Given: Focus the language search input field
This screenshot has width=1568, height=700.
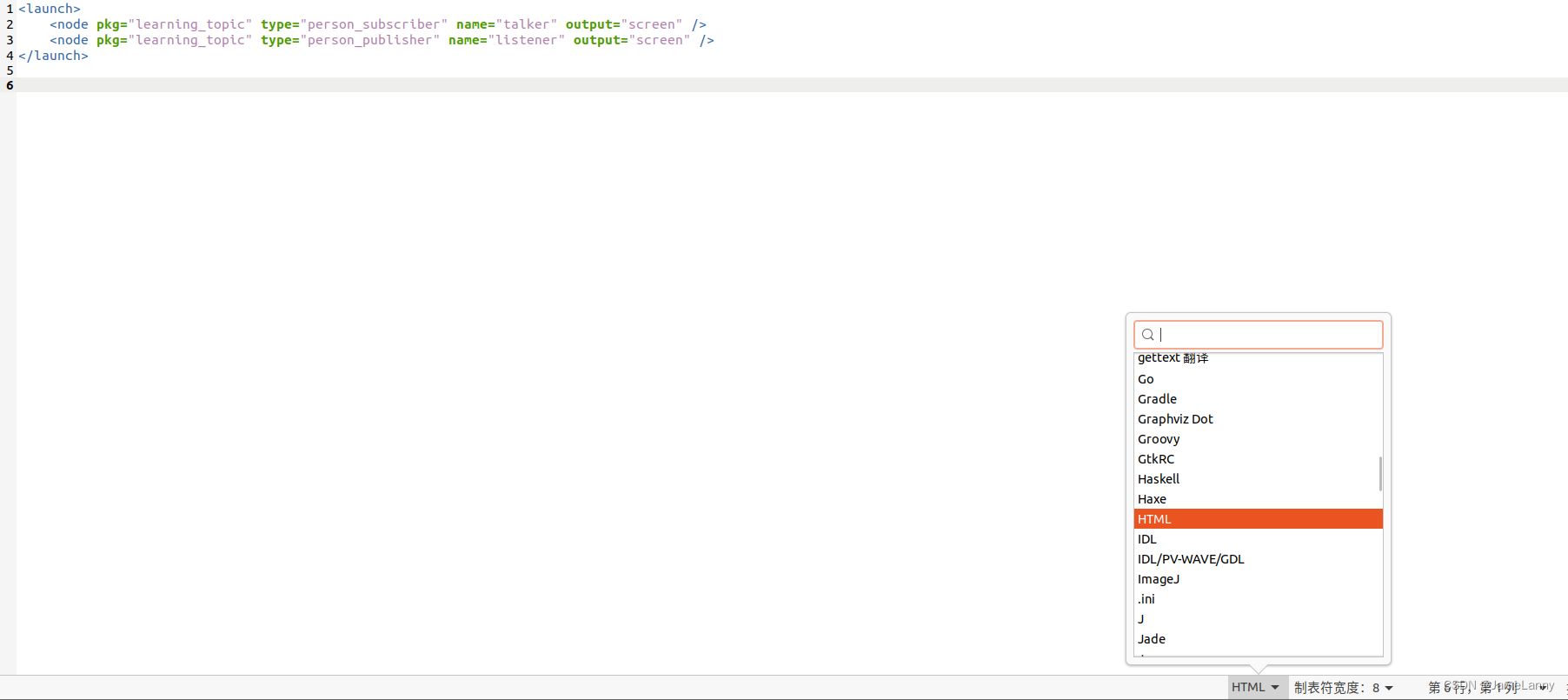Looking at the screenshot, I should point(1258,335).
